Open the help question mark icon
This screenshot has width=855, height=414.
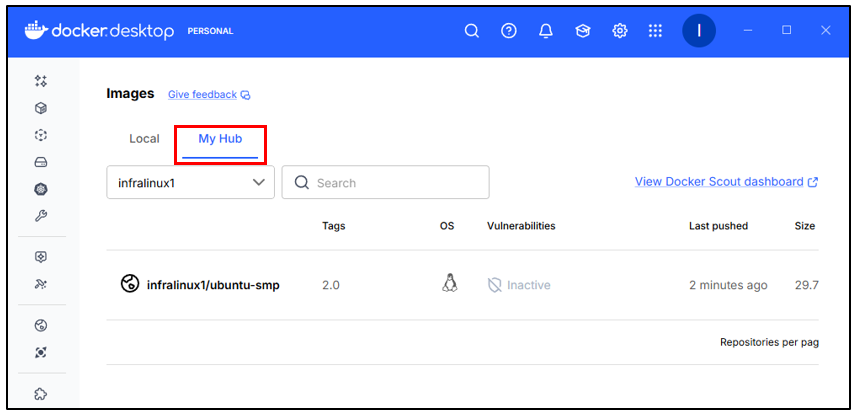click(x=508, y=31)
